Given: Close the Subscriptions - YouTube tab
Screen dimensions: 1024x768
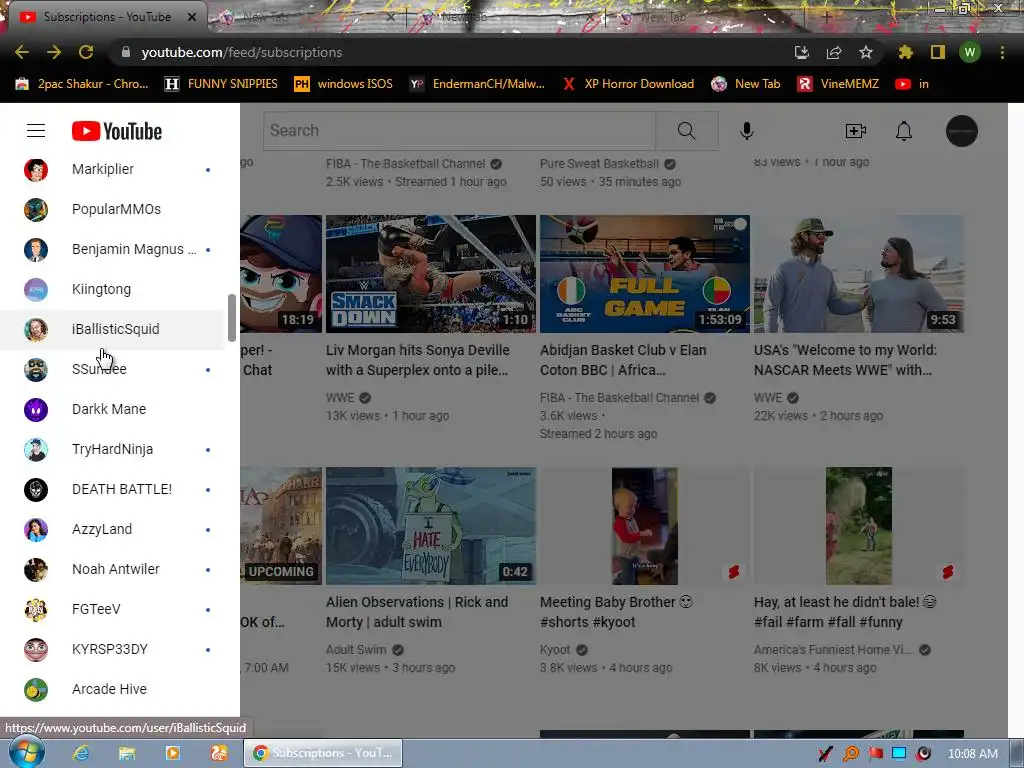Looking at the screenshot, I should coord(192,17).
